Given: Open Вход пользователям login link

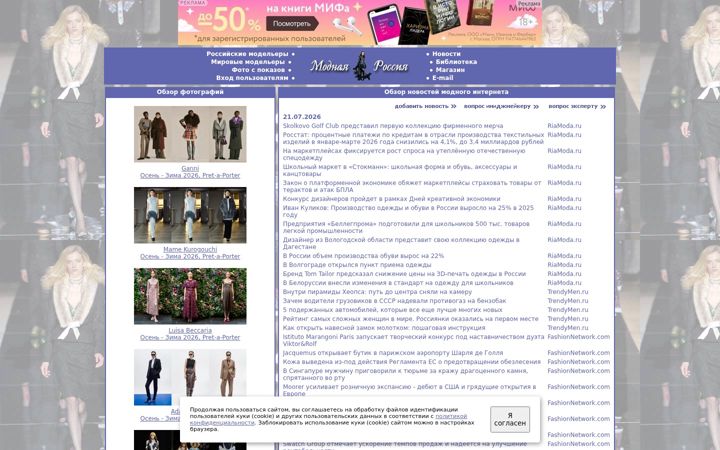Looking at the screenshot, I should pyautogui.click(x=252, y=78).
